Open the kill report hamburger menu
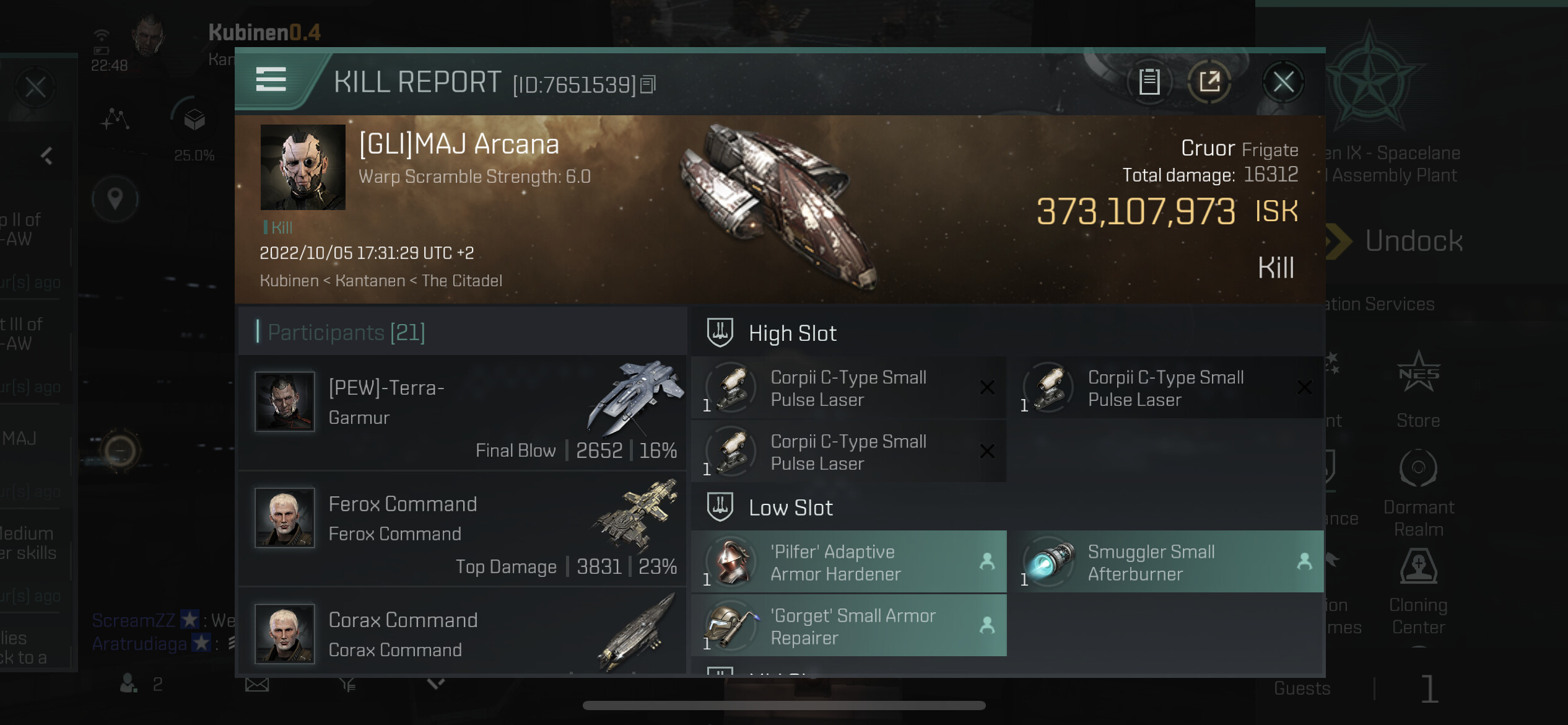The image size is (1568, 725). tap(271, 79)
